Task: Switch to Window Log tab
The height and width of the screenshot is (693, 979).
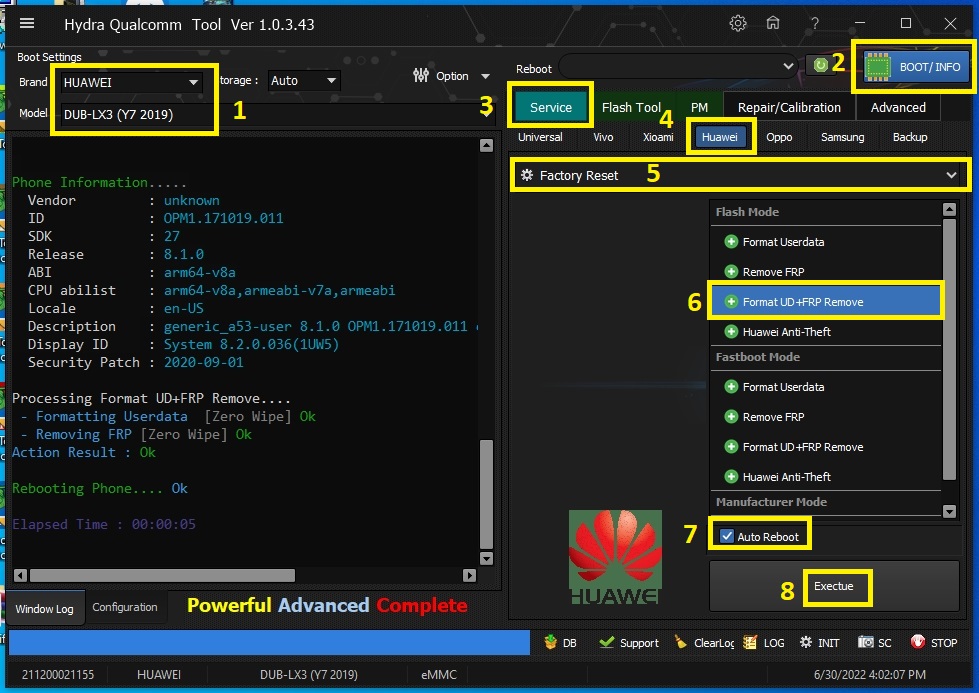Action: coord(44,609)
